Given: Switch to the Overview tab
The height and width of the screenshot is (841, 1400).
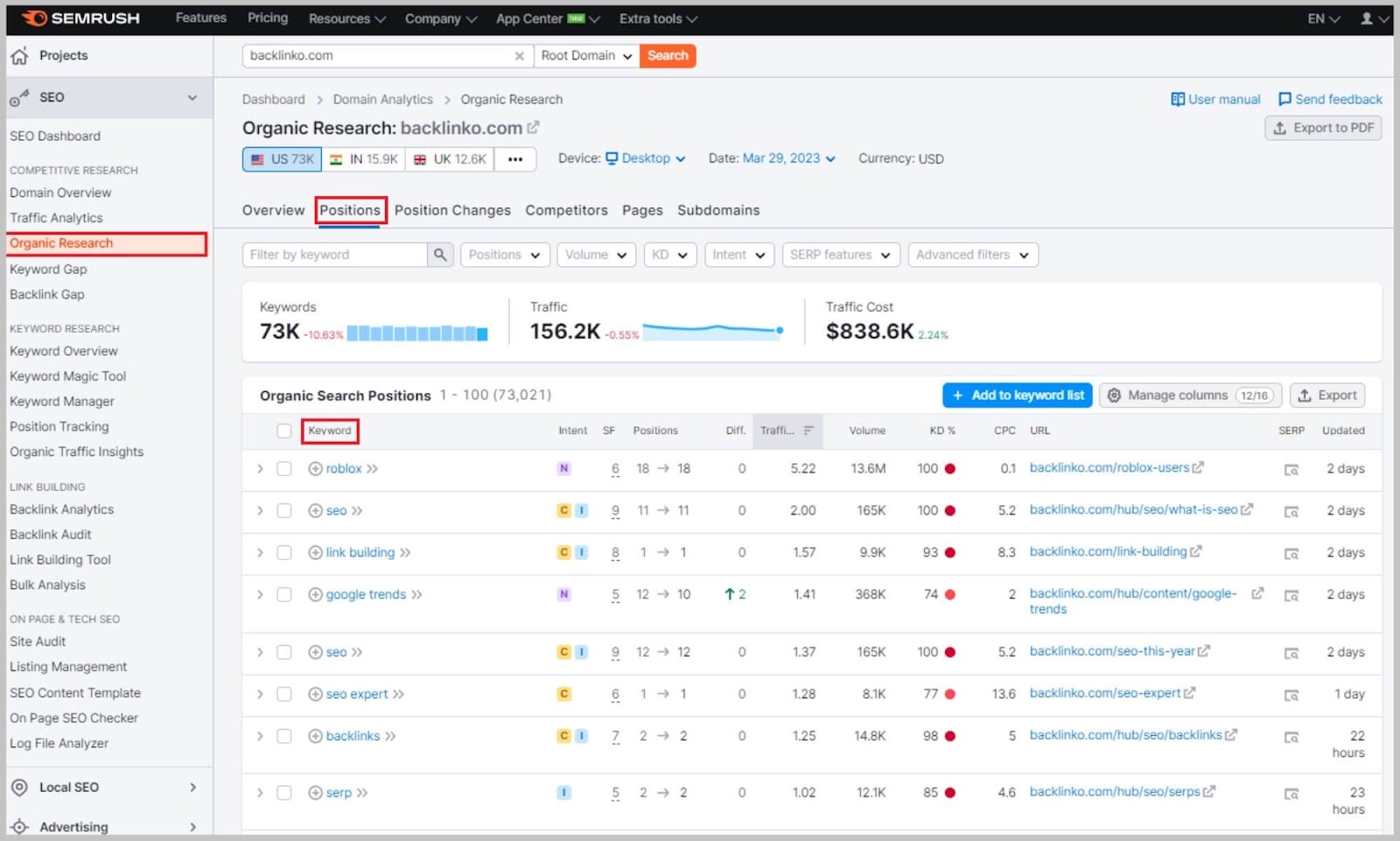Looking at the screenshot, I should tap(273, 211).
